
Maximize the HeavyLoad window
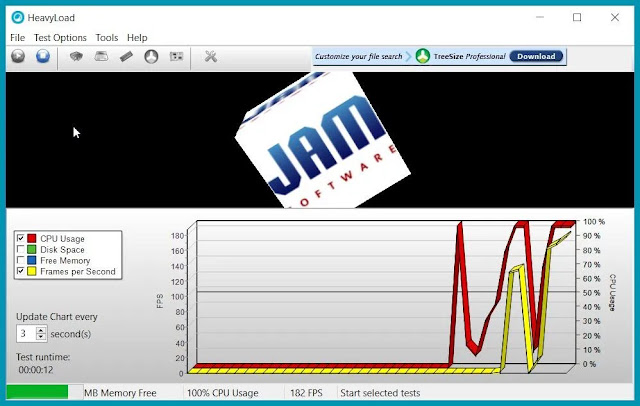[577, 17]
